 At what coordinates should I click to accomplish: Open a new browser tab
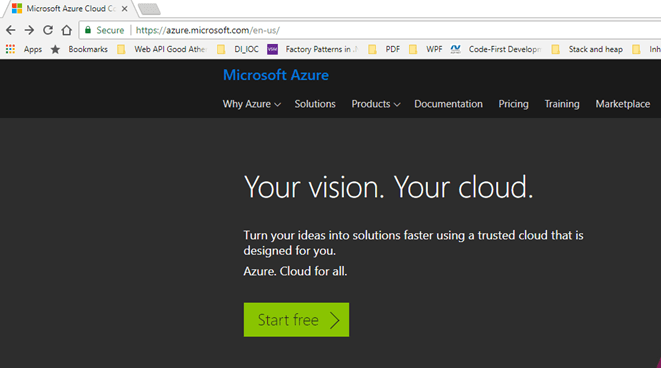149,9
